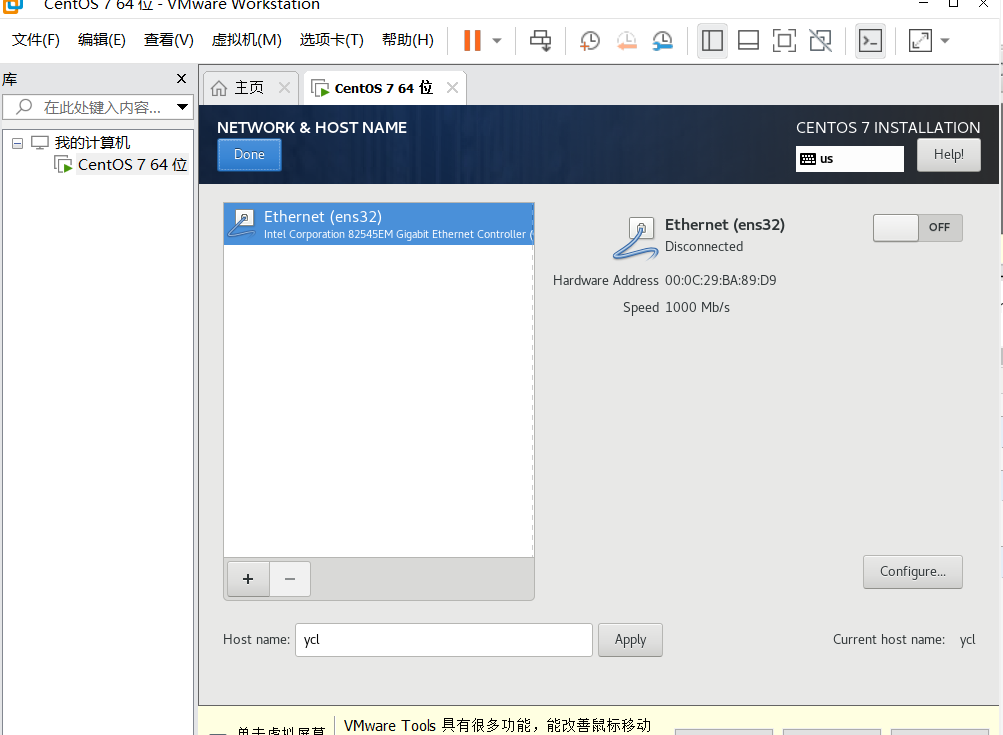
Task: Close the library panel
Action: (x=182, y=79)
